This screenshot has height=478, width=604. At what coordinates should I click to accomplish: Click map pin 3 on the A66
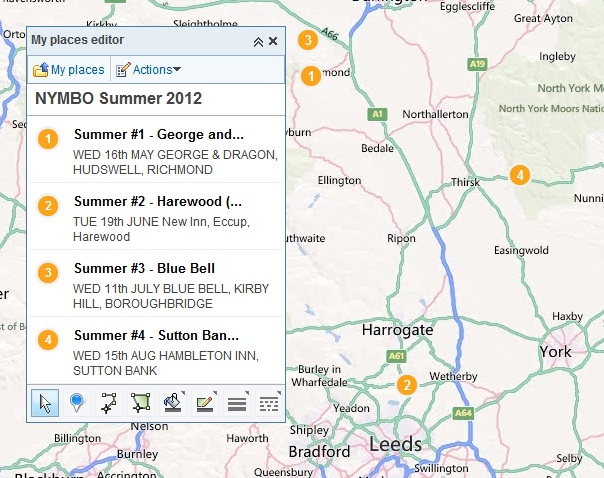pos(308,40)
